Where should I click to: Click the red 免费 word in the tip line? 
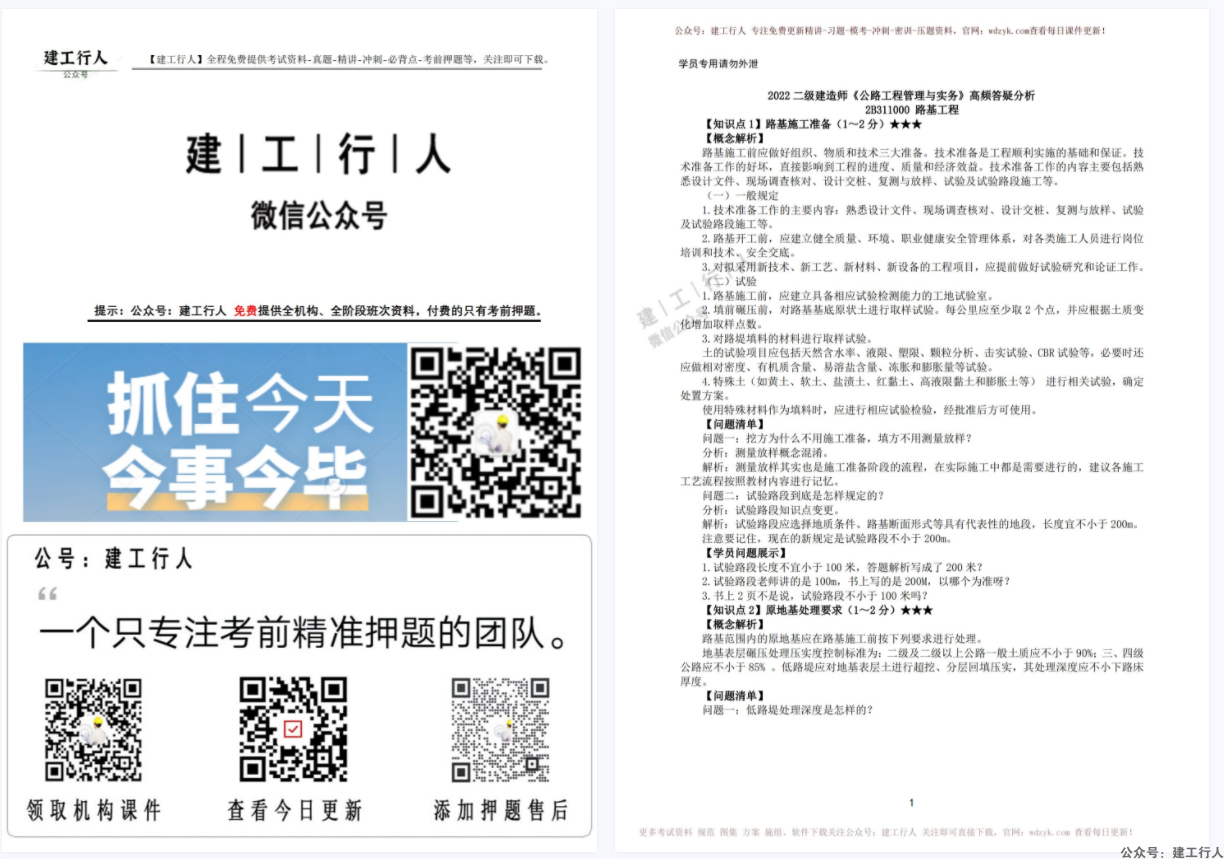[245, 311]
